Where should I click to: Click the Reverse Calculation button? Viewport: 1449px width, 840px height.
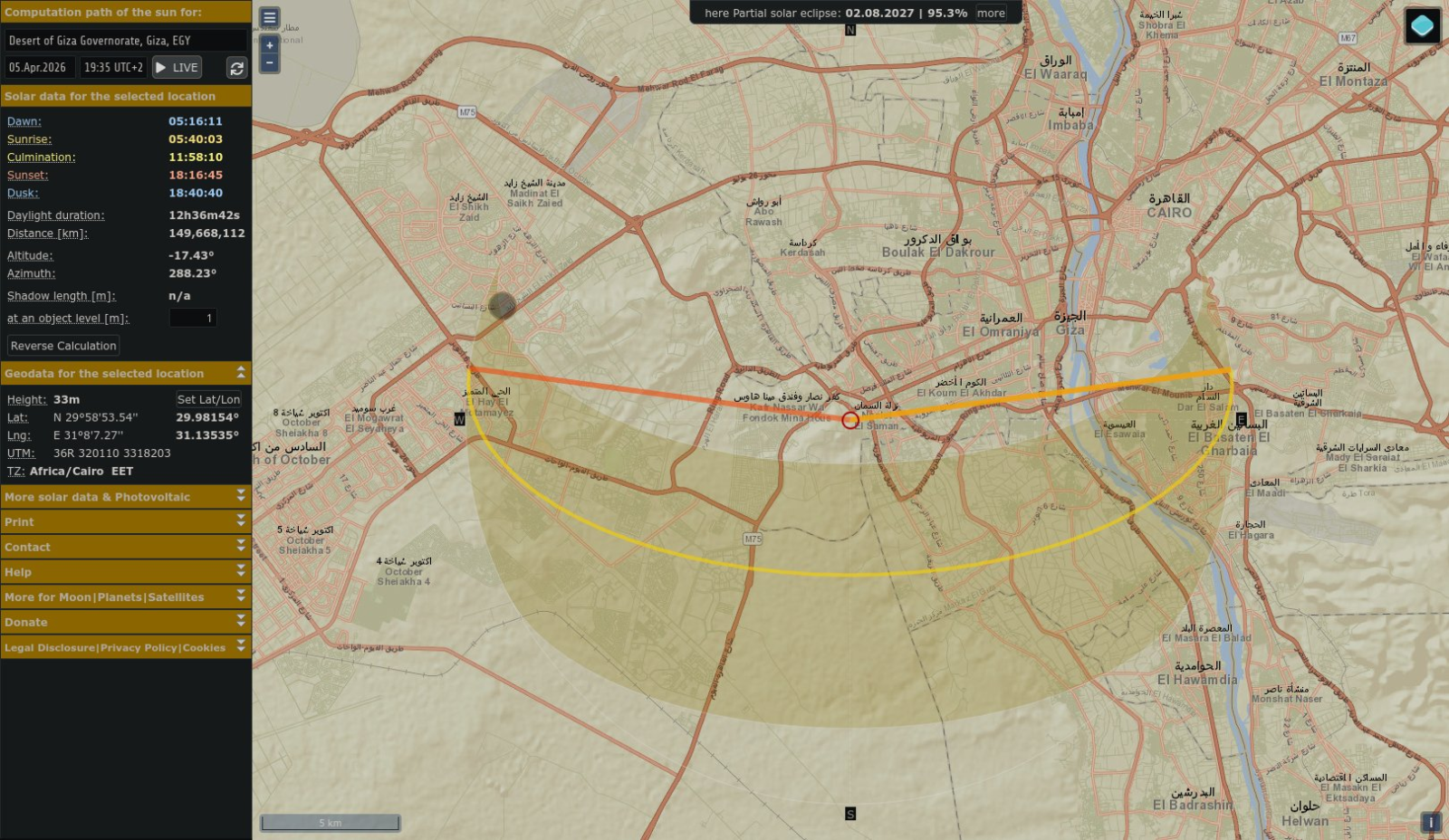63,346
